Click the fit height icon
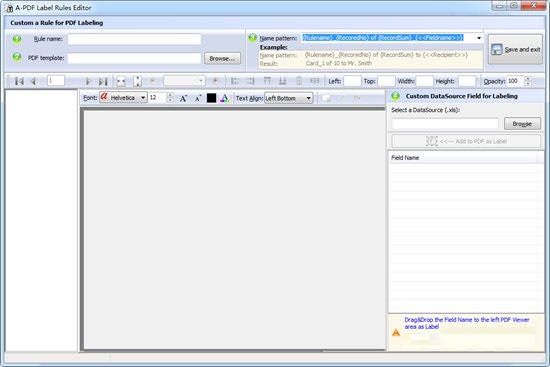The image size is (550, 367). (138, 81)
